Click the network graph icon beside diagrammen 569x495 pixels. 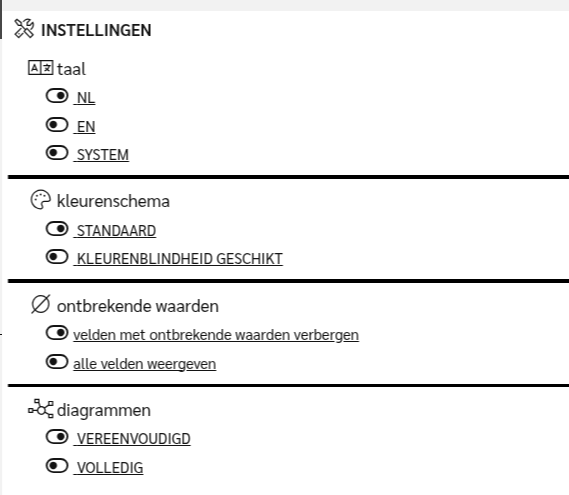[x=41, y=409]
